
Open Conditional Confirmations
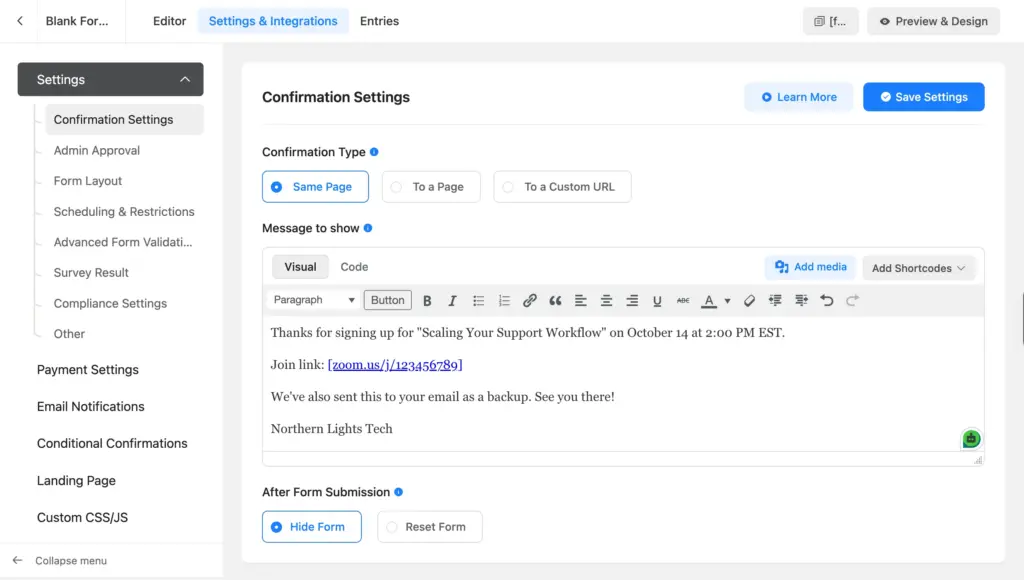coord(112,443)
